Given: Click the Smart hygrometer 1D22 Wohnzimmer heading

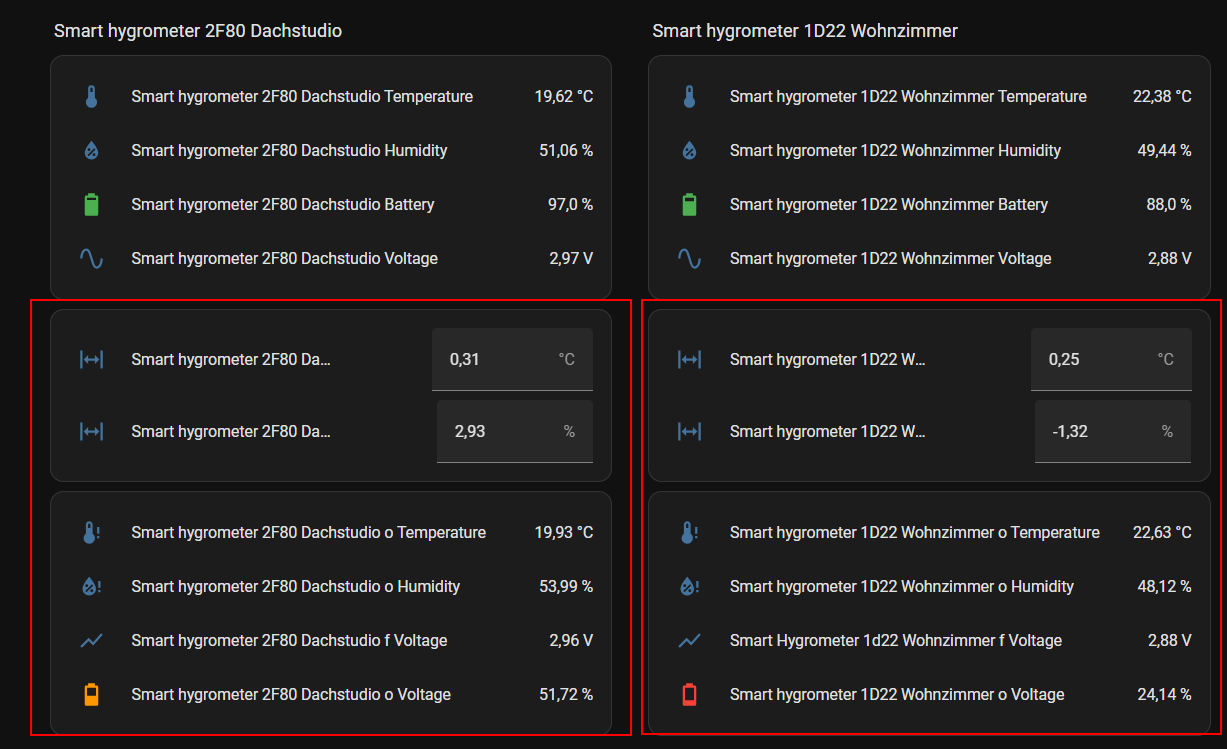Looking at the screenshot, I should click(x=804, y=31).
